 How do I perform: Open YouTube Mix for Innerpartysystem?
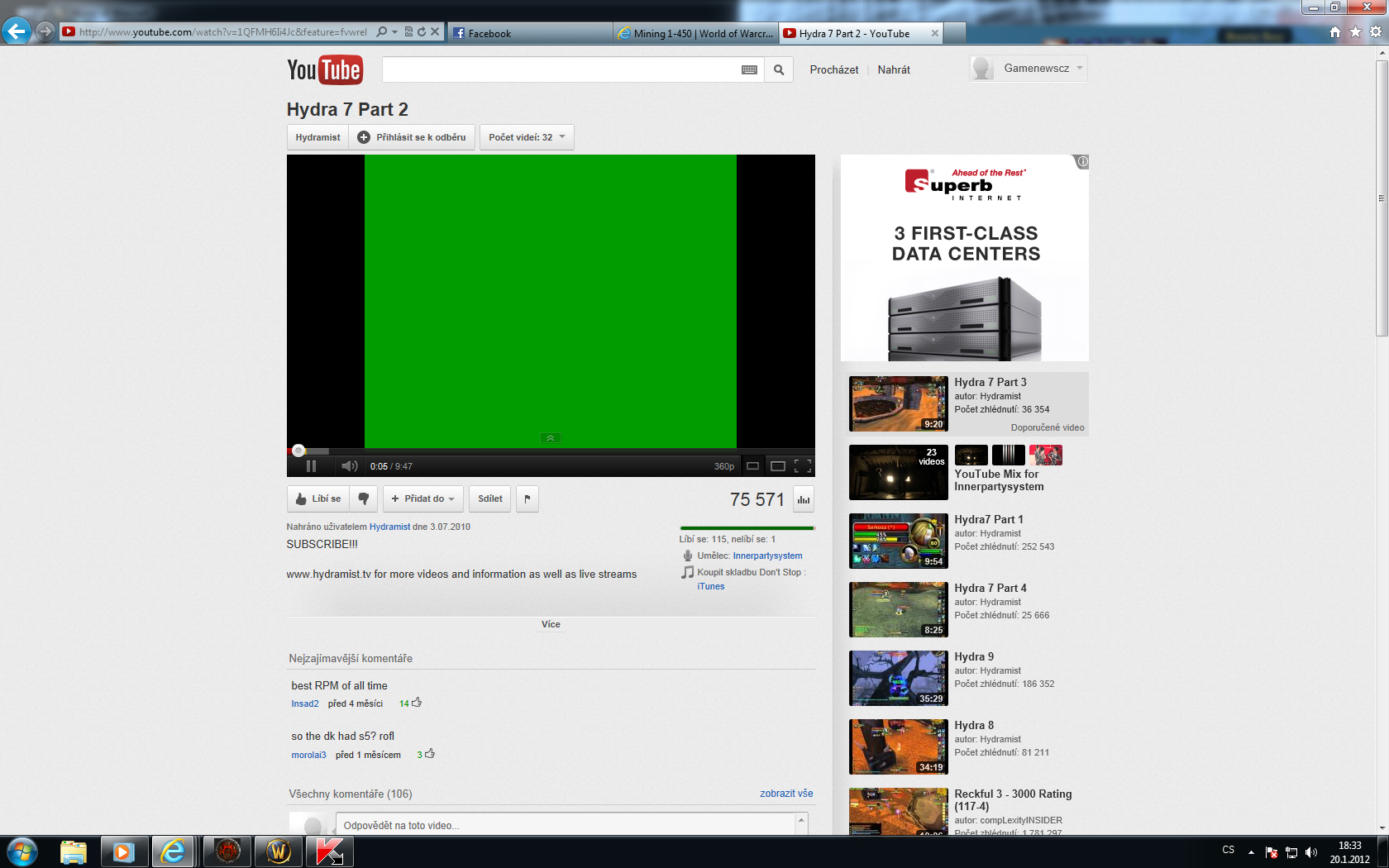tap(999, 480)
